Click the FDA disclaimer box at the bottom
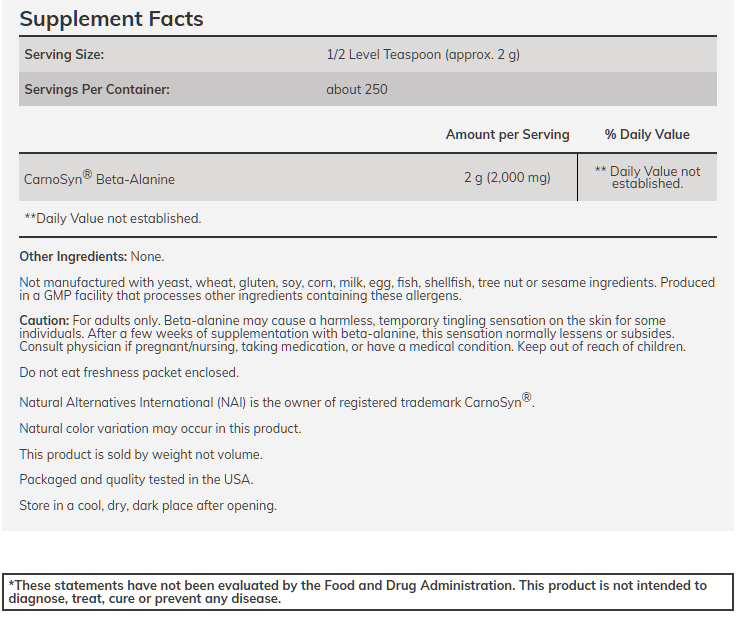 point(367,592)
